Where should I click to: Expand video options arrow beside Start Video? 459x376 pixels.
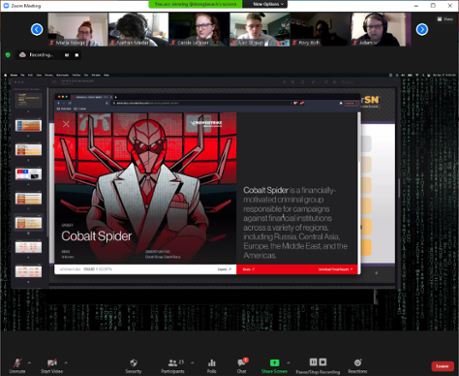click(x=66, y=362)
